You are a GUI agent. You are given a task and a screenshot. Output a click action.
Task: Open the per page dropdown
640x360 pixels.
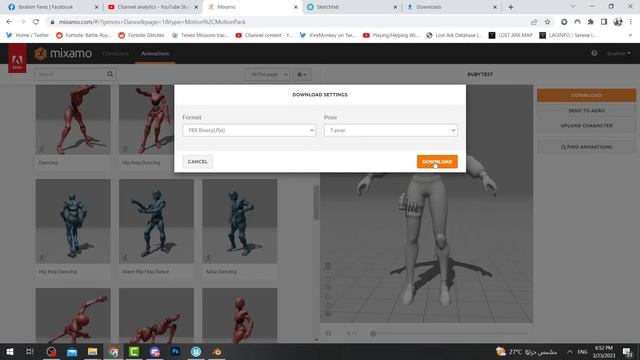click(267, 74)
